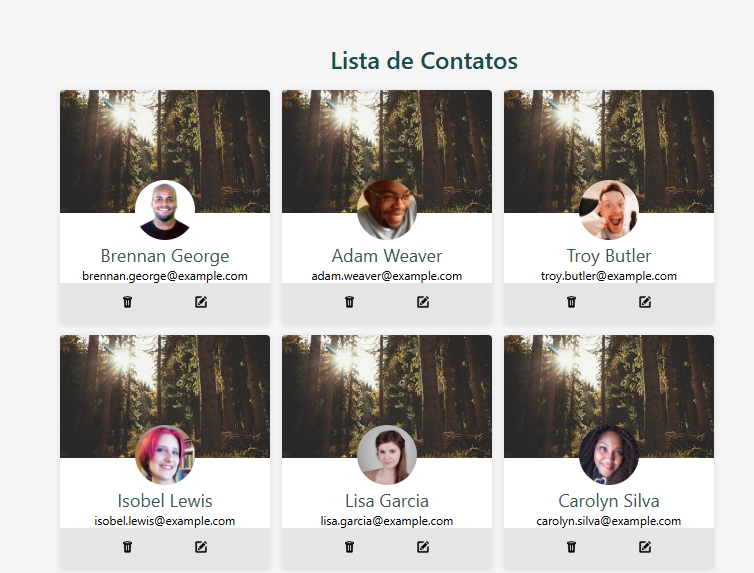754x573 pixels.
Task: Select the Isobel Lewis name heading
Action: 165,501
